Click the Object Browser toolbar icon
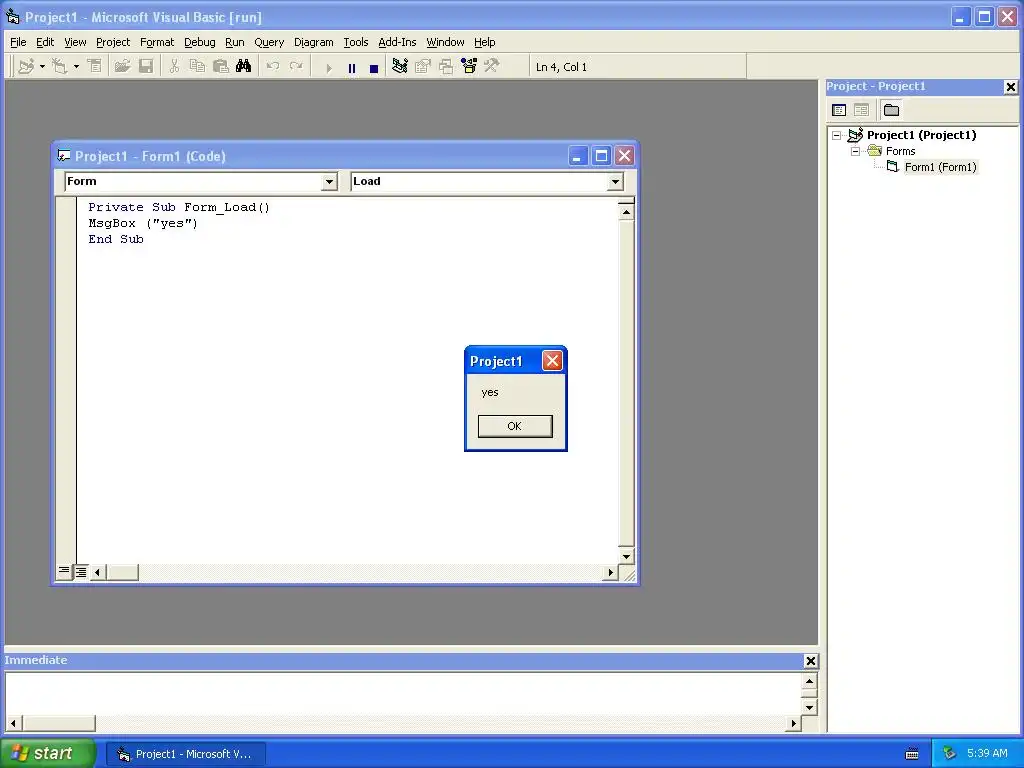This screenshot has width=1024, height=768. (469, 67)
